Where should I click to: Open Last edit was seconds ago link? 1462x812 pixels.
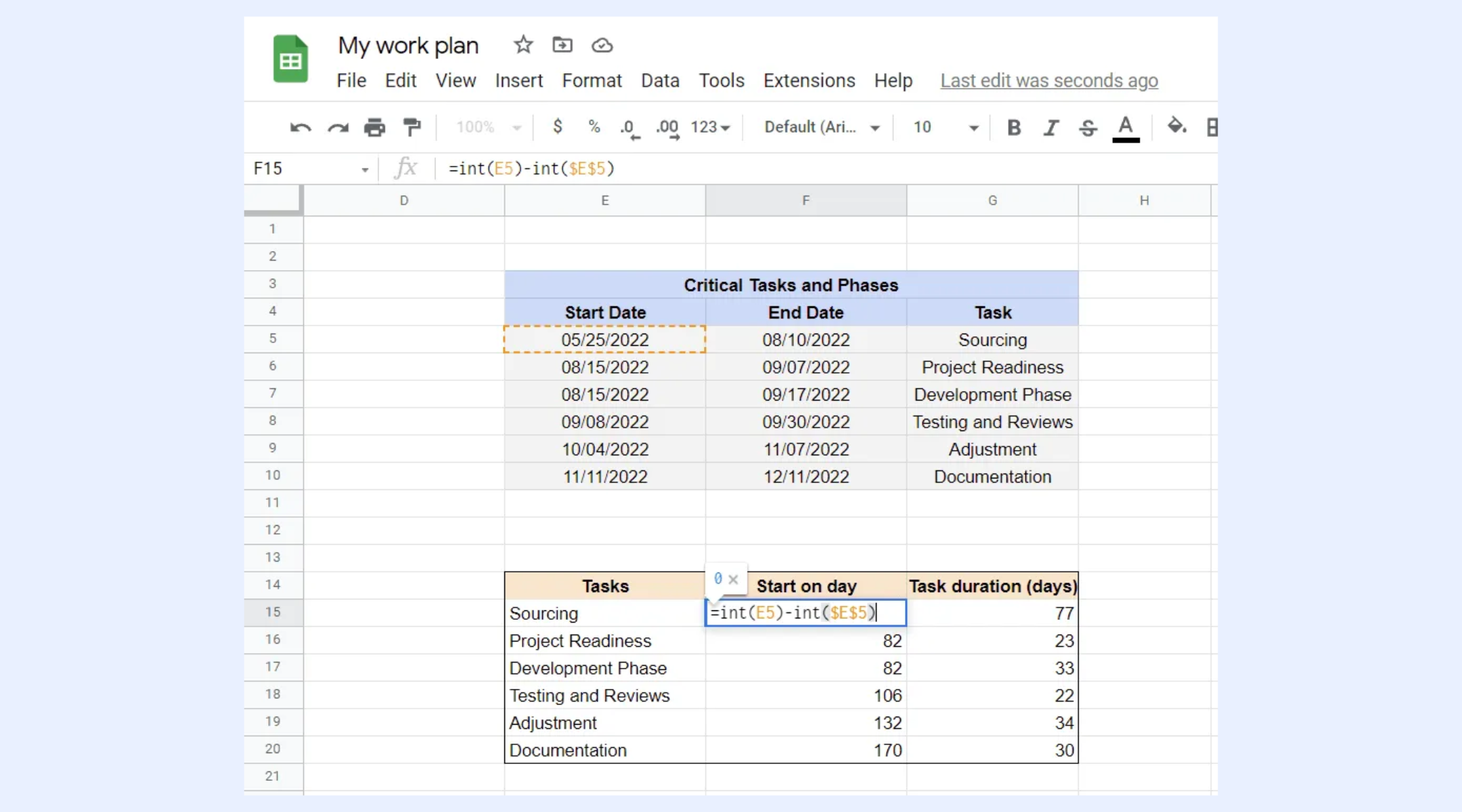[1049, 81]
